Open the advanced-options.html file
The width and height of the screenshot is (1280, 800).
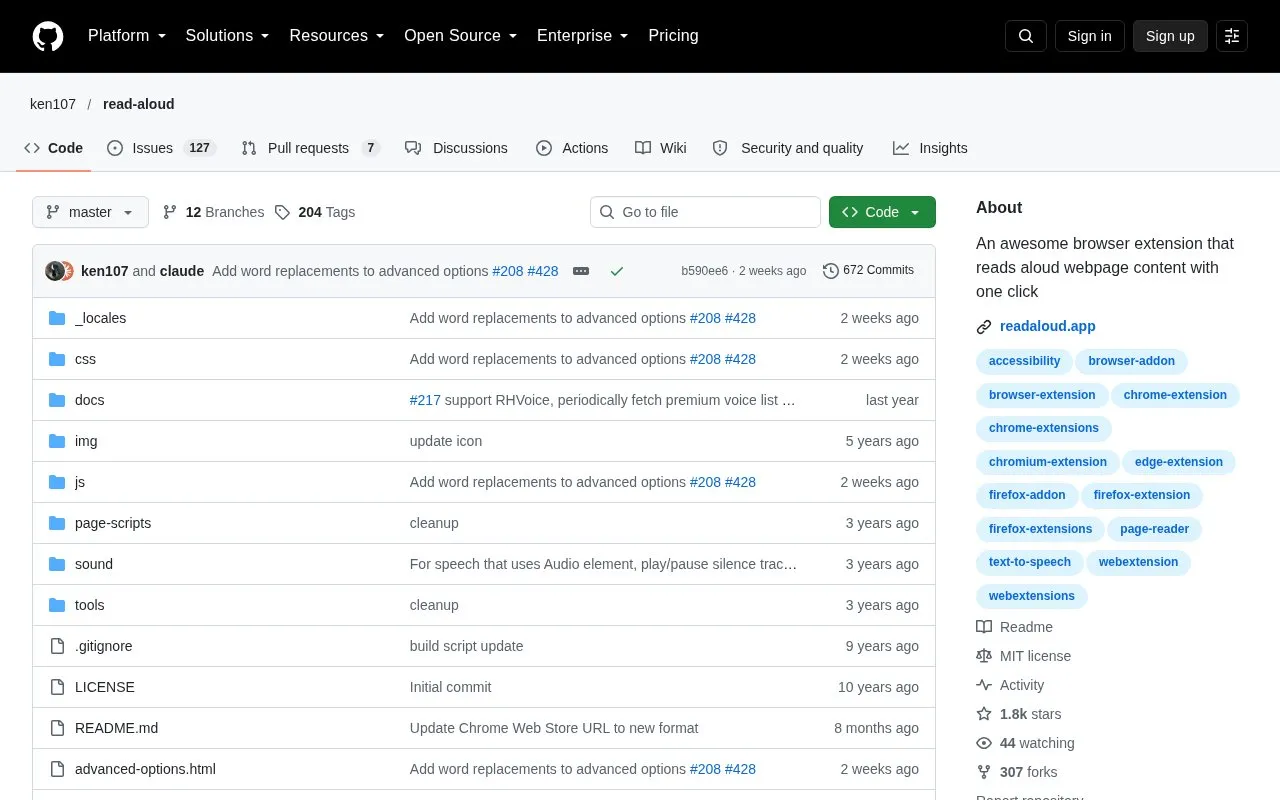[x=145, y=769]
